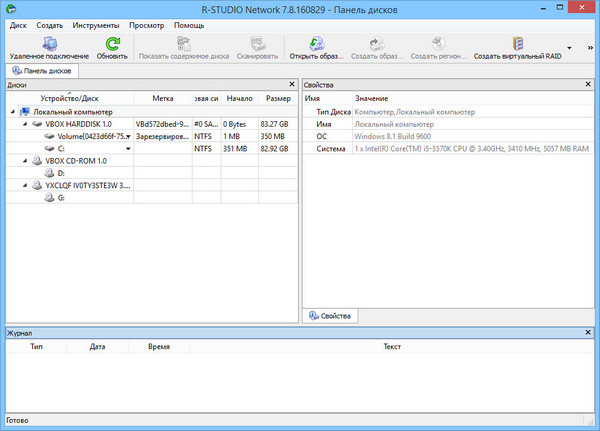Click the green Refresh (Обновить) icon

point(112,46)
